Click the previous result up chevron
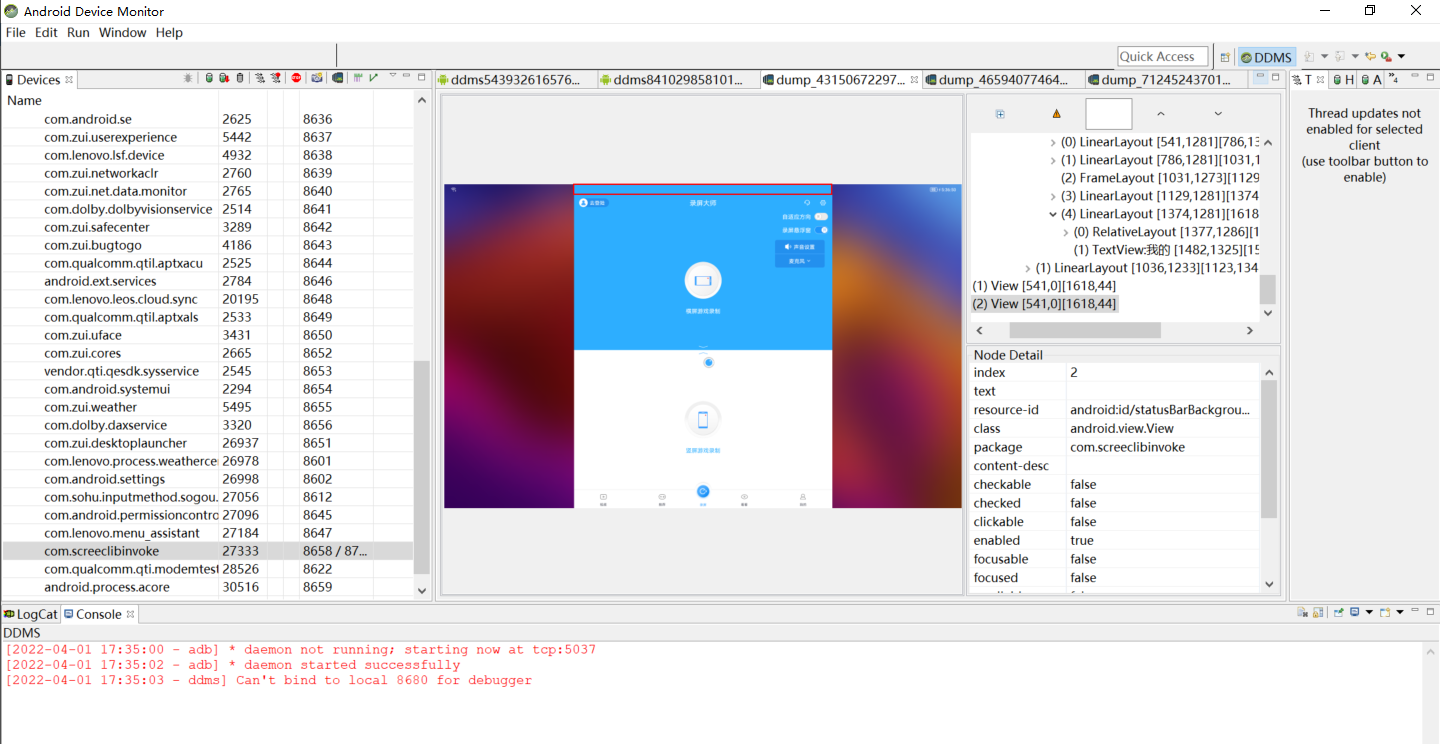Screen dimensions: 1440x744 1161,114
